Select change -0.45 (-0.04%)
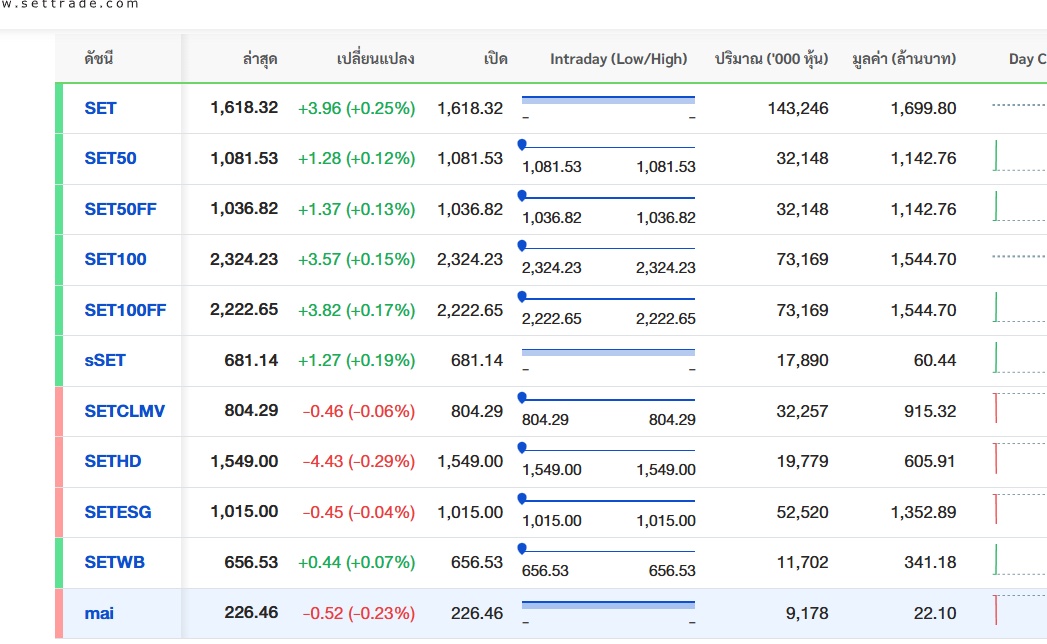 [359, 512]
